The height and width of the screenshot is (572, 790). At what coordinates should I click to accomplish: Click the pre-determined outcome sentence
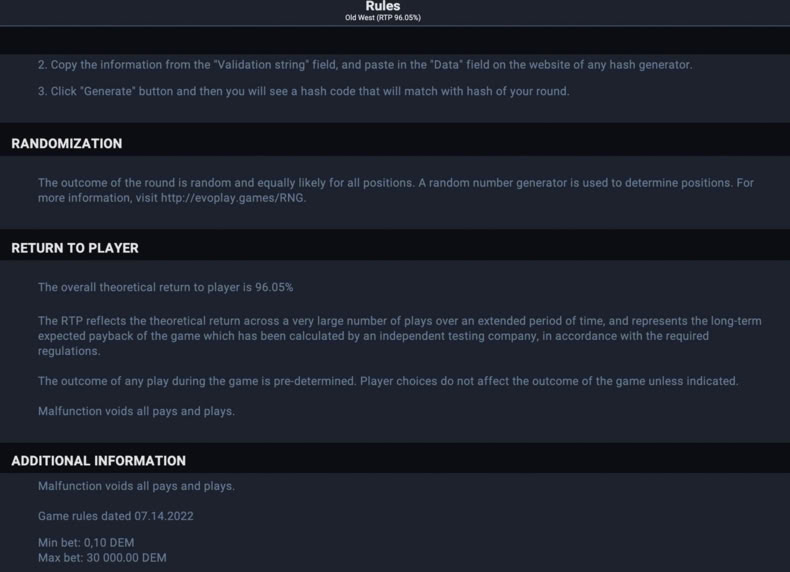point(388,381)
